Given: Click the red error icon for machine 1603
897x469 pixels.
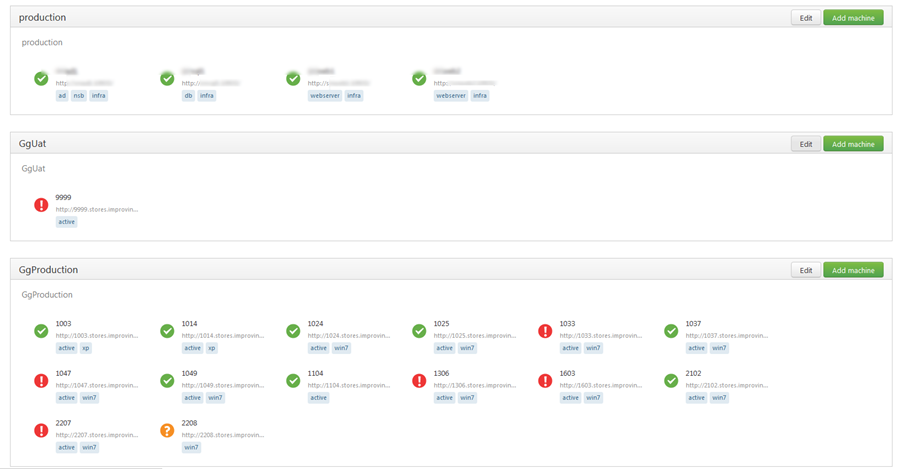Looking at the screenshot, I should pyautogui.click(x=545, y=380).
